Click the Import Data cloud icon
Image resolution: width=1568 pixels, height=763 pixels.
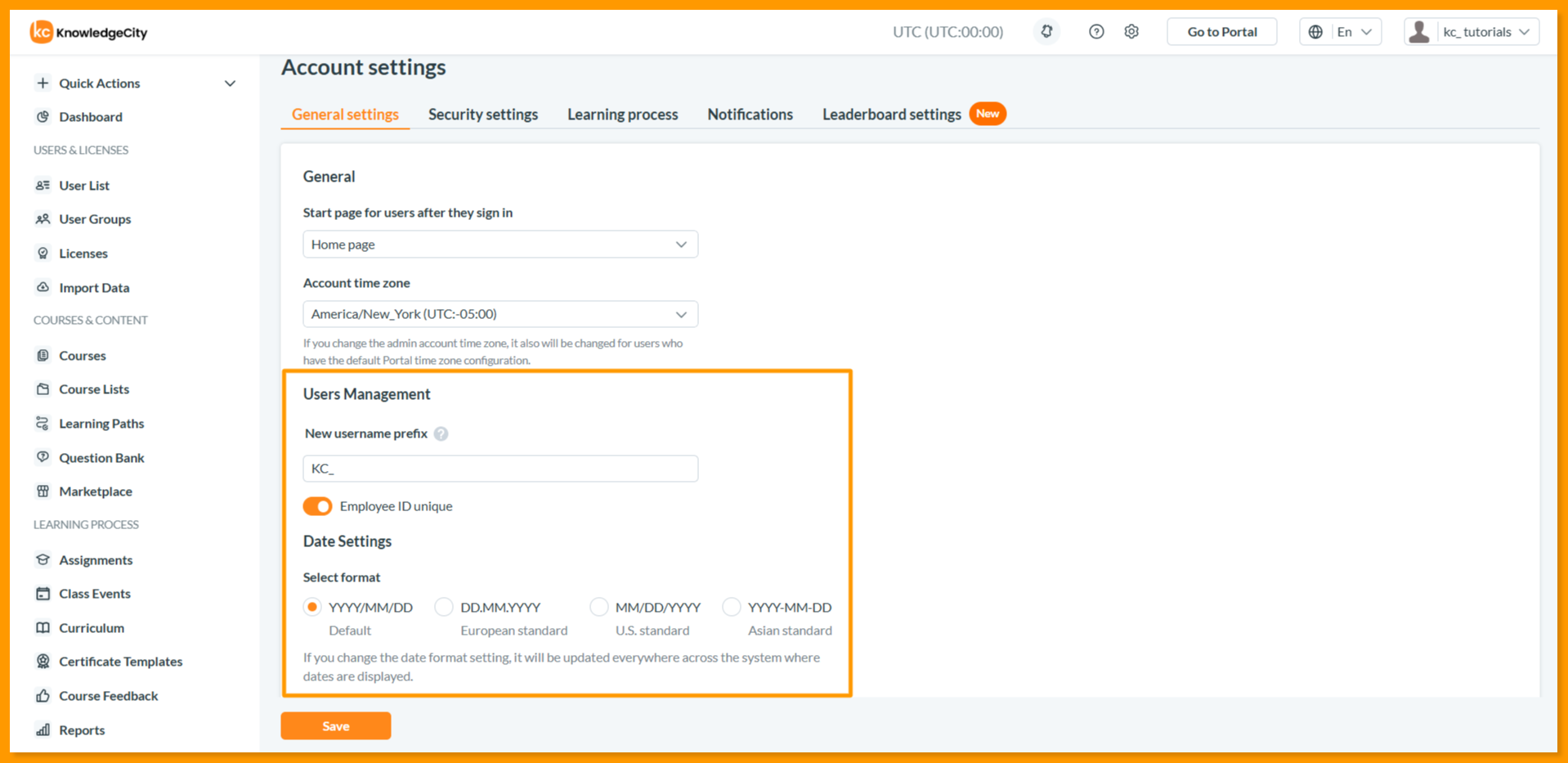(43, 287)
